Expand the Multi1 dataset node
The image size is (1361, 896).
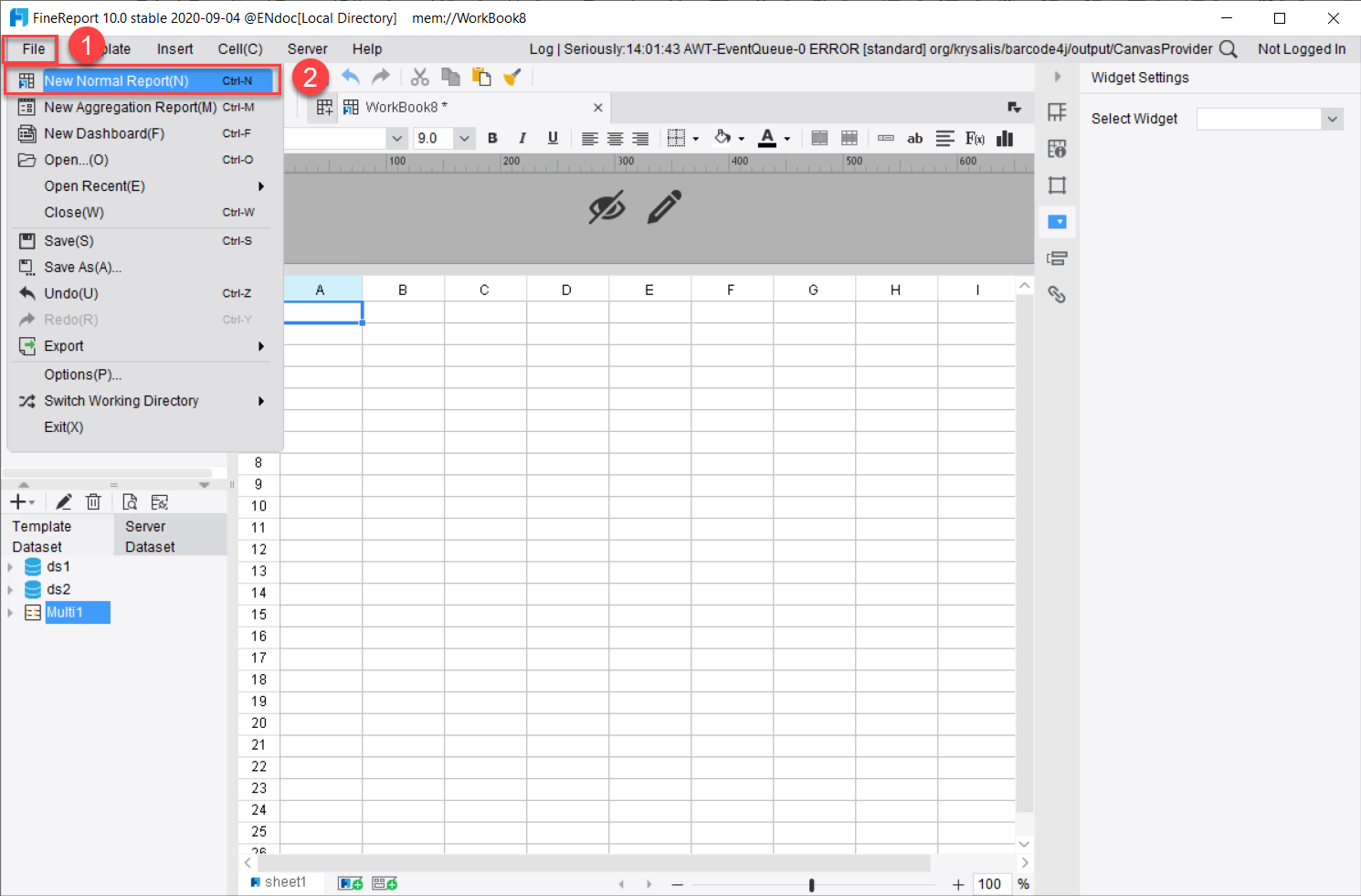click(x=10, y=613)
